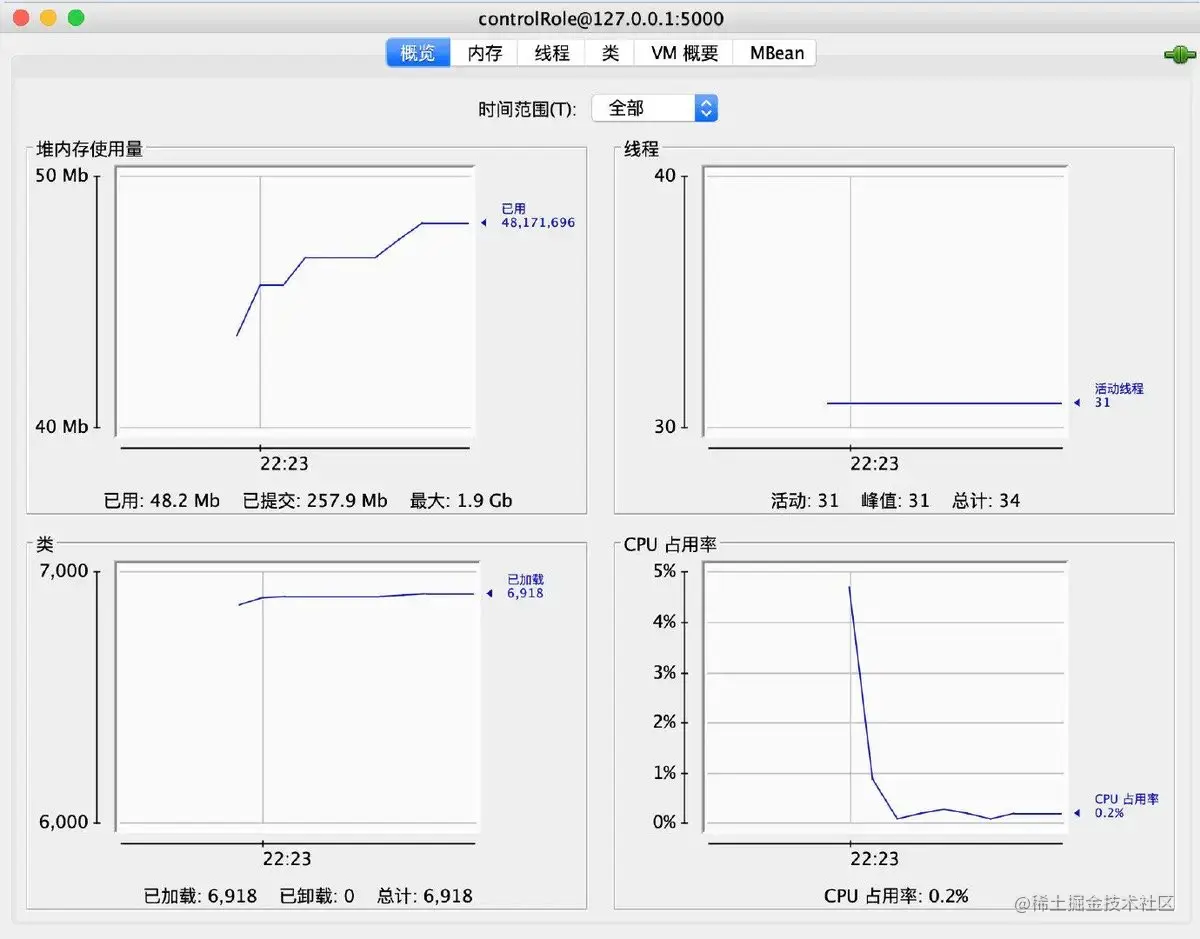Click the CPU usage line chart
This screenshot has width=1200, height=939.
point(884,697)
